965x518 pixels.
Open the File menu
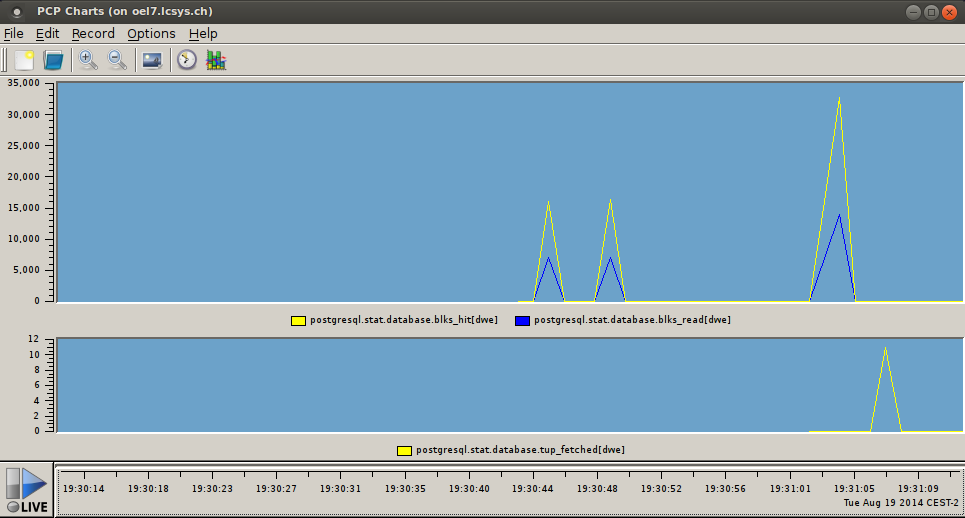coord(14,33)
